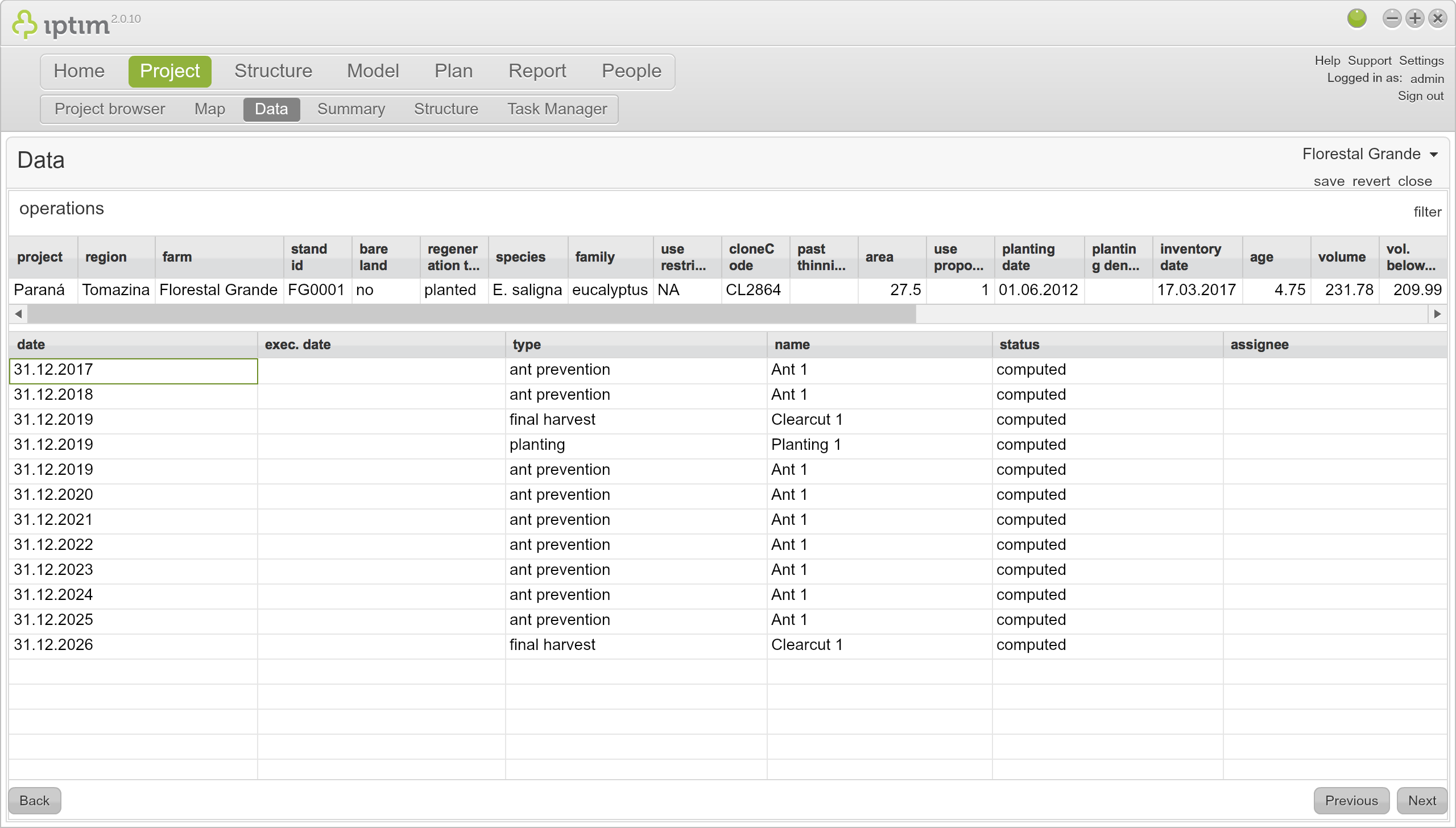Viewport: 1456px width, 828px height.
Task: Click the planting date column header
Action: [1039, 257]
